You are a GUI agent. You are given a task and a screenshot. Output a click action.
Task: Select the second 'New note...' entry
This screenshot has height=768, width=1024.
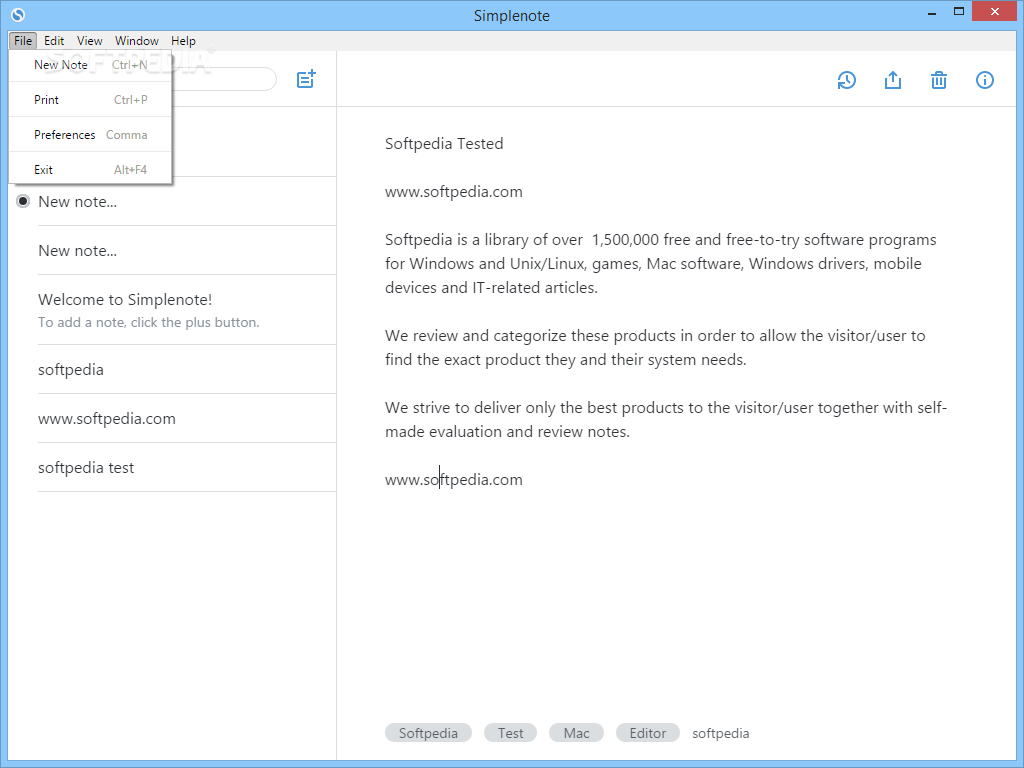pos(187,251)
